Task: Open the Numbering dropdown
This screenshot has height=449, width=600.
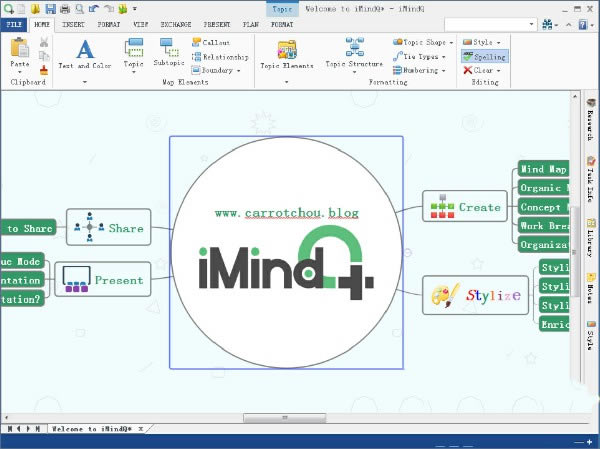Action: (x=443, y=71)
